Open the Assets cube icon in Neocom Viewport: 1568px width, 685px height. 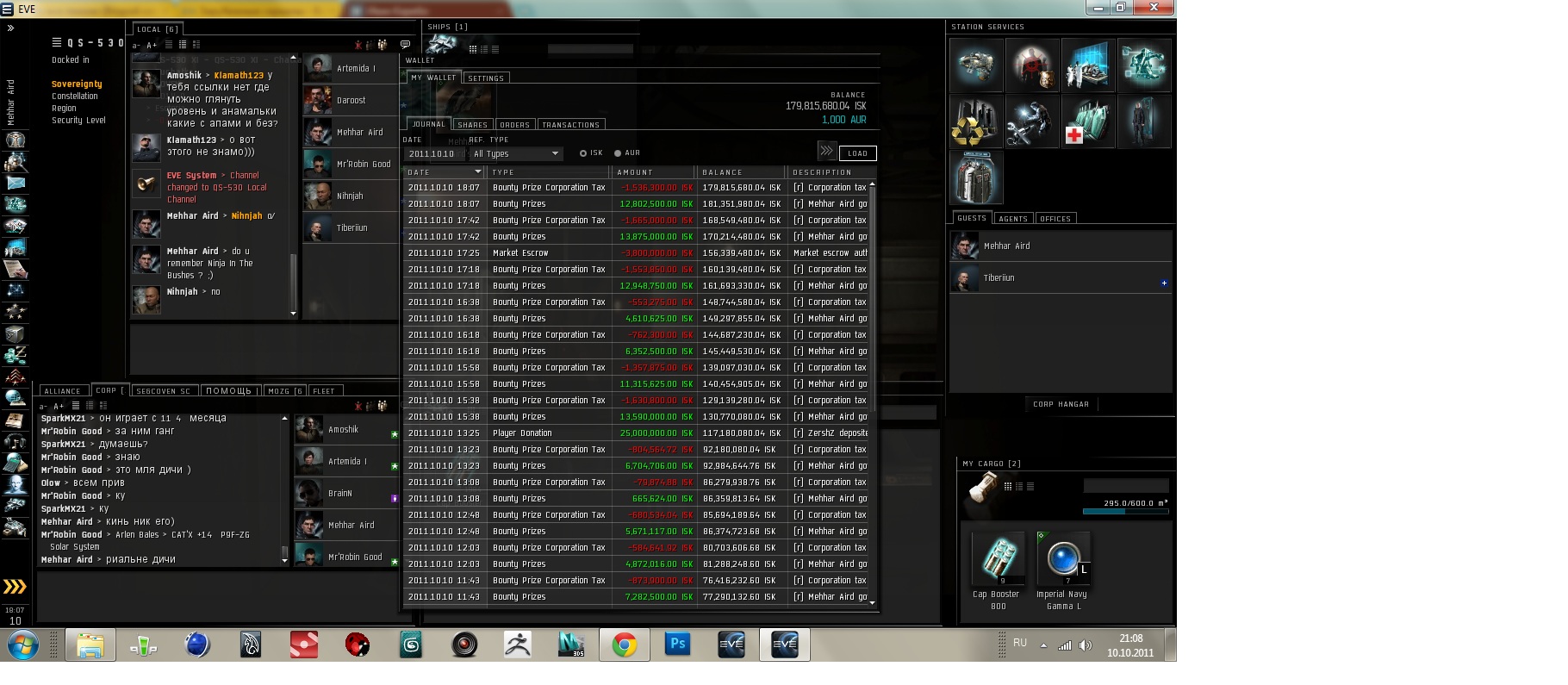[15, 333]
